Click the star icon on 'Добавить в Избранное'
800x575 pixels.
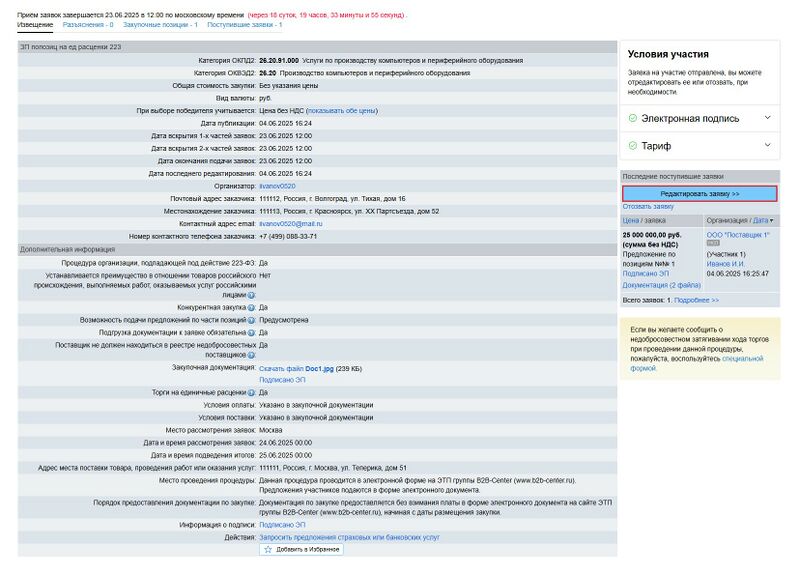pyautogui.click(x=267, y=549)
